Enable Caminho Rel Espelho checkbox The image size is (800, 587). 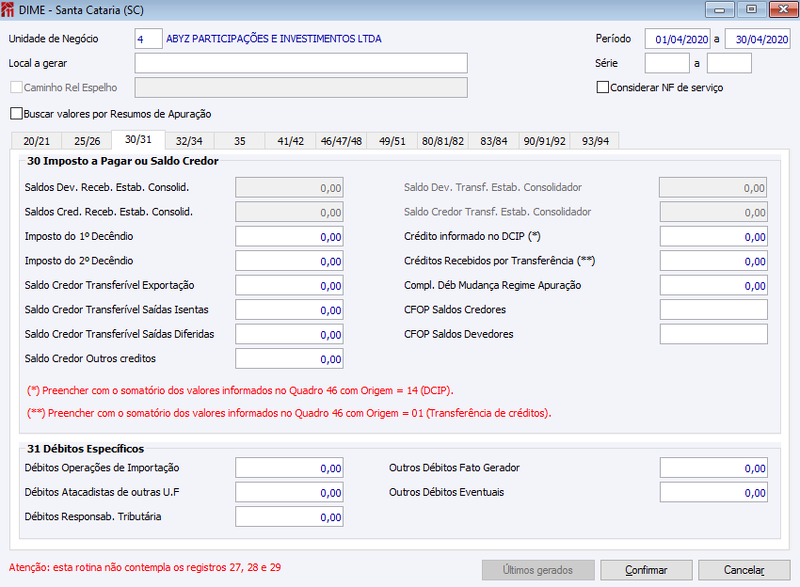pyautogui.click(x=16, y=87)
